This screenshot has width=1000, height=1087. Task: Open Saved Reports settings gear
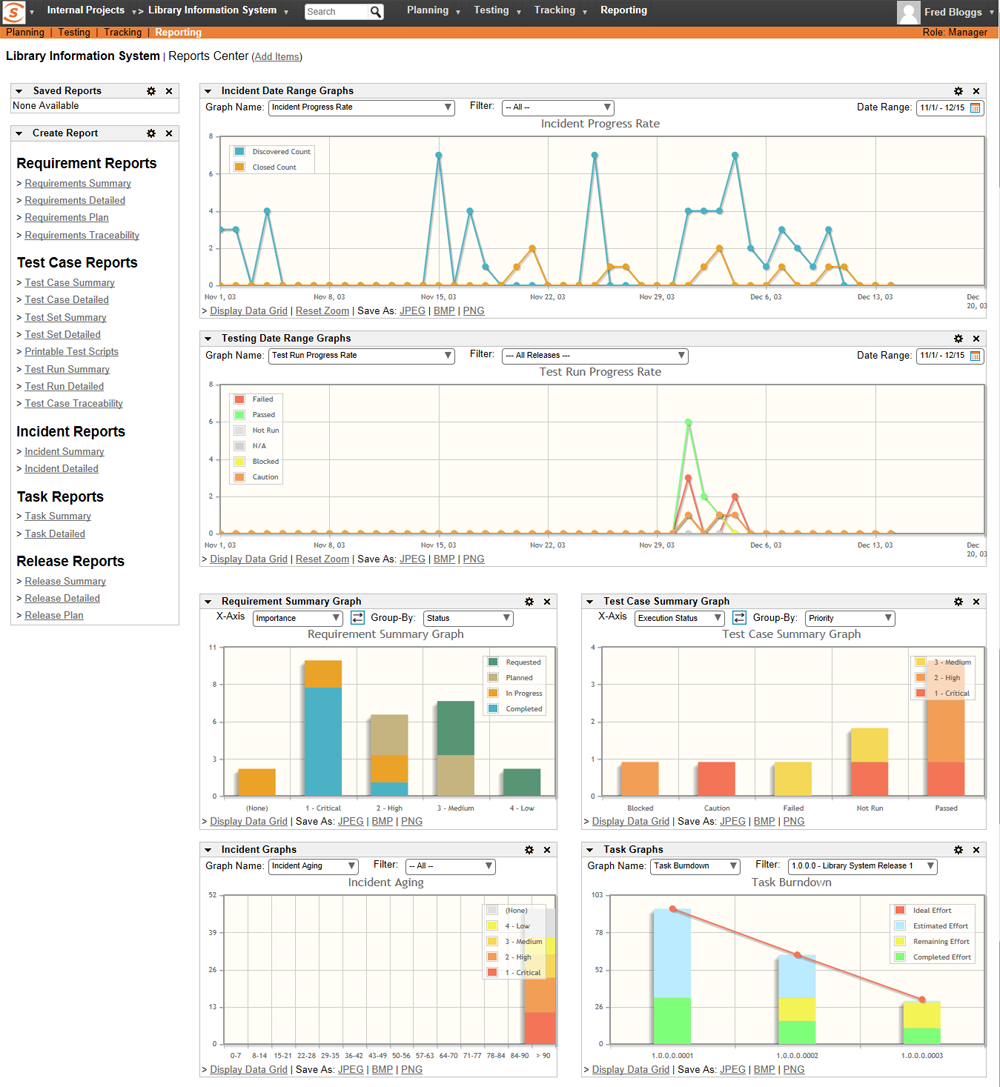(151, 91)
